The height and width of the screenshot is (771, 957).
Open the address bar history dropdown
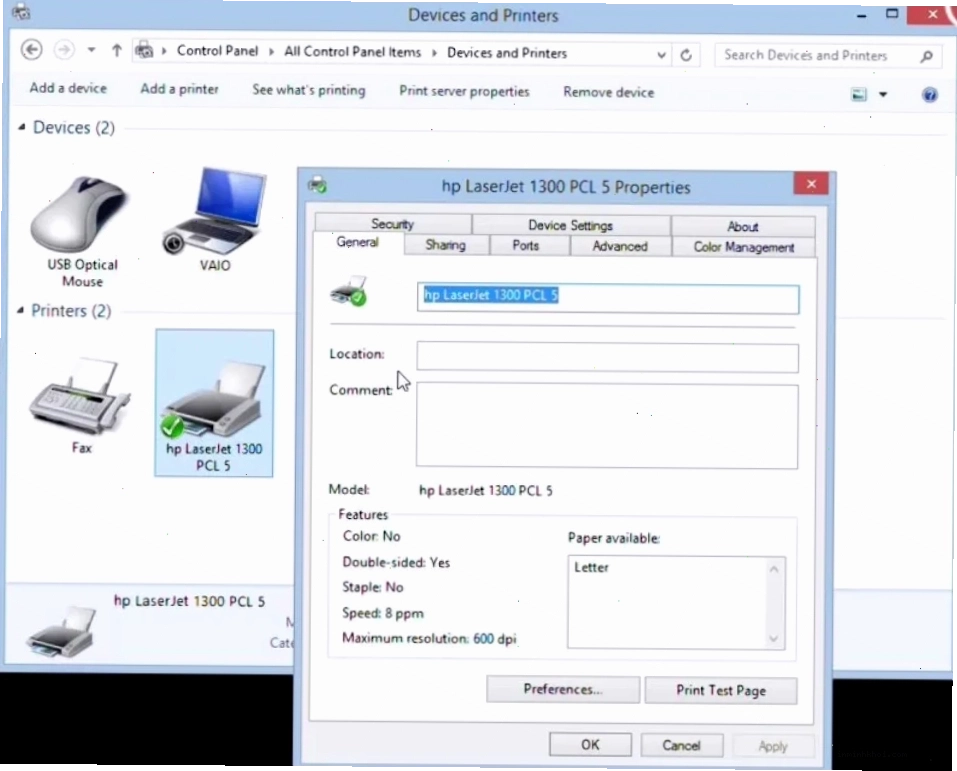661,55
